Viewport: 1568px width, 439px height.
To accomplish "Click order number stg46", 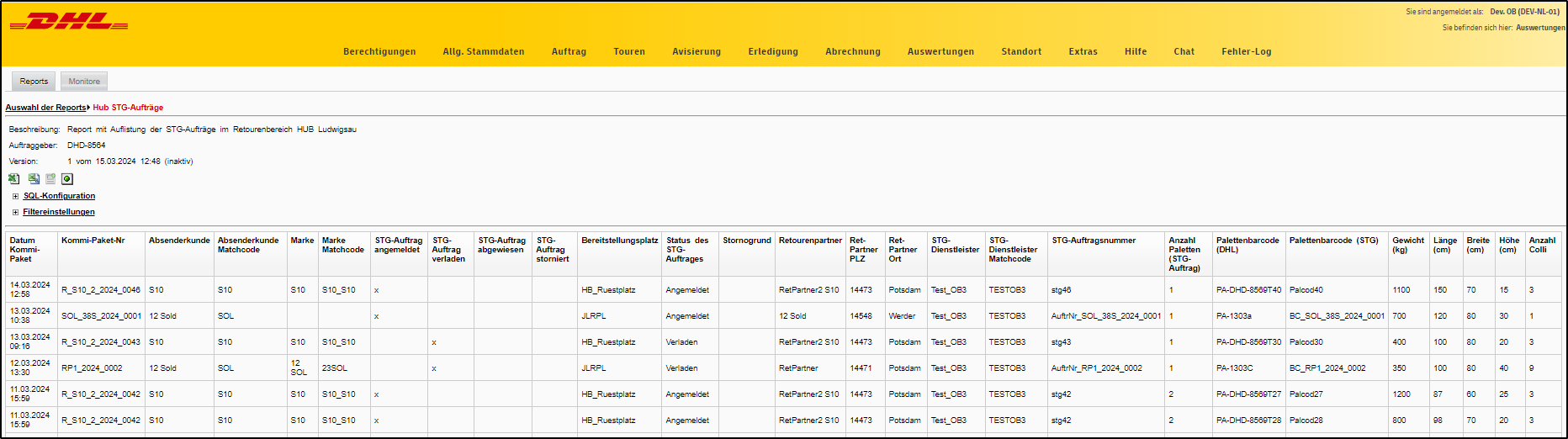I will (x=1061, y=290).
